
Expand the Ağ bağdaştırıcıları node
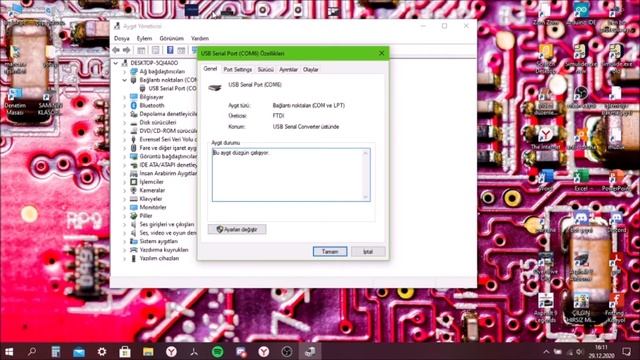[125, 71]
